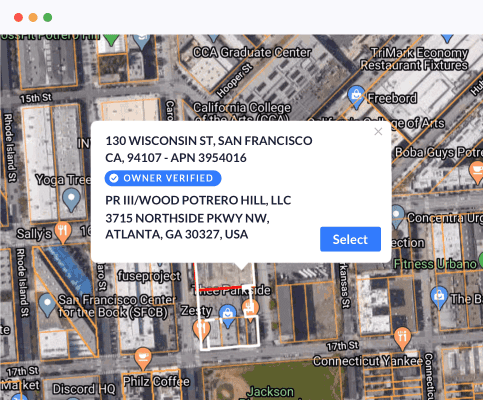
Task: Click PR III/Wood Potrero Hill LLC owner name
Action: (x=198, y=200)
